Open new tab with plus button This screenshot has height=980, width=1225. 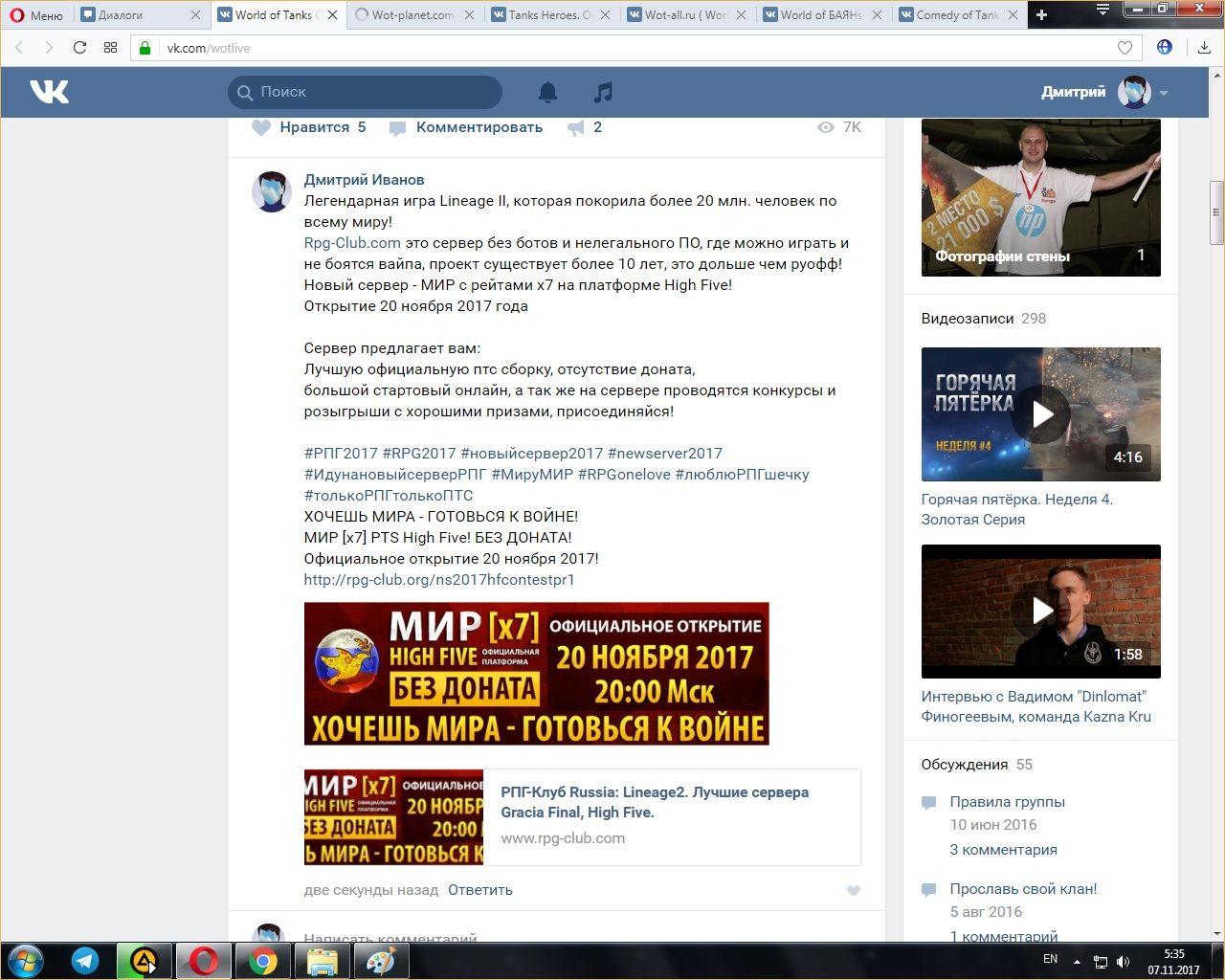coord(1042,14)
